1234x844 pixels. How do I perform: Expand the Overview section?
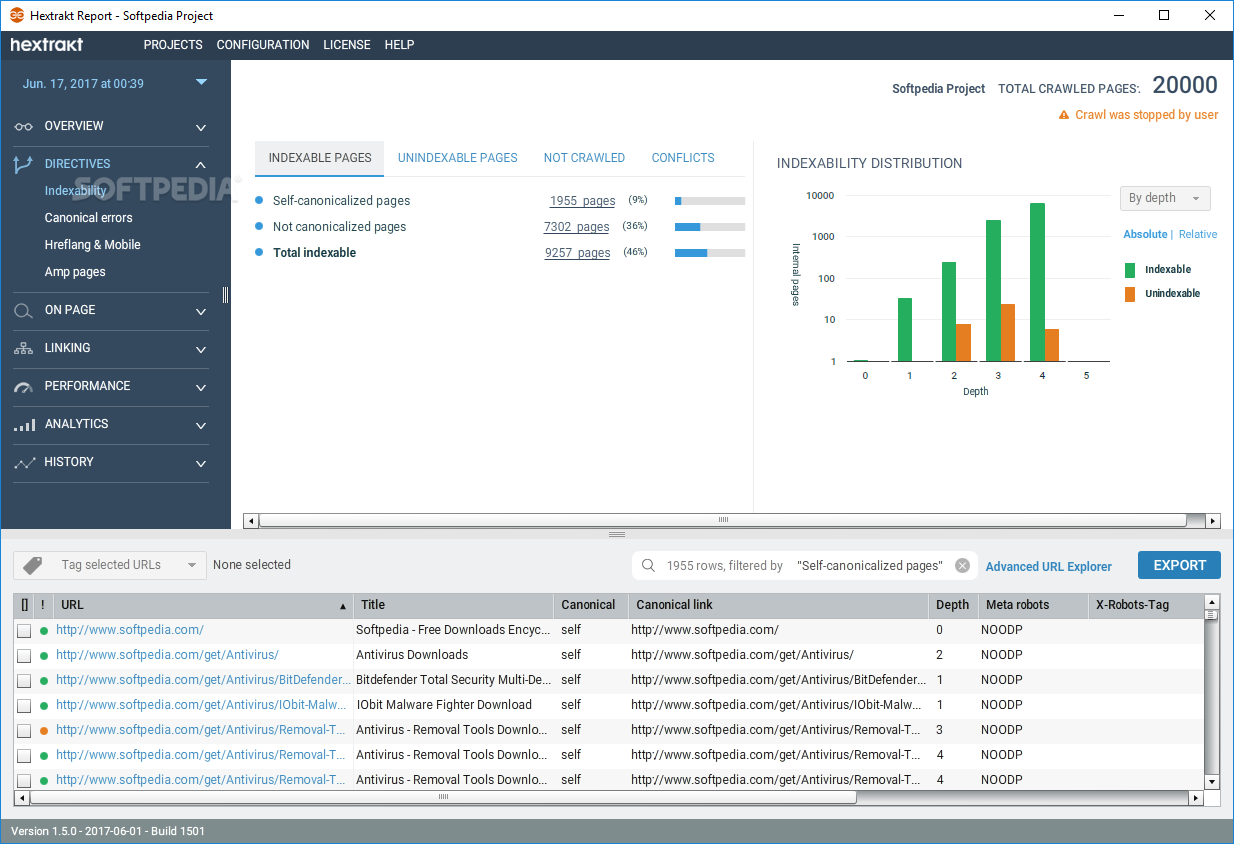click(201, 128)
